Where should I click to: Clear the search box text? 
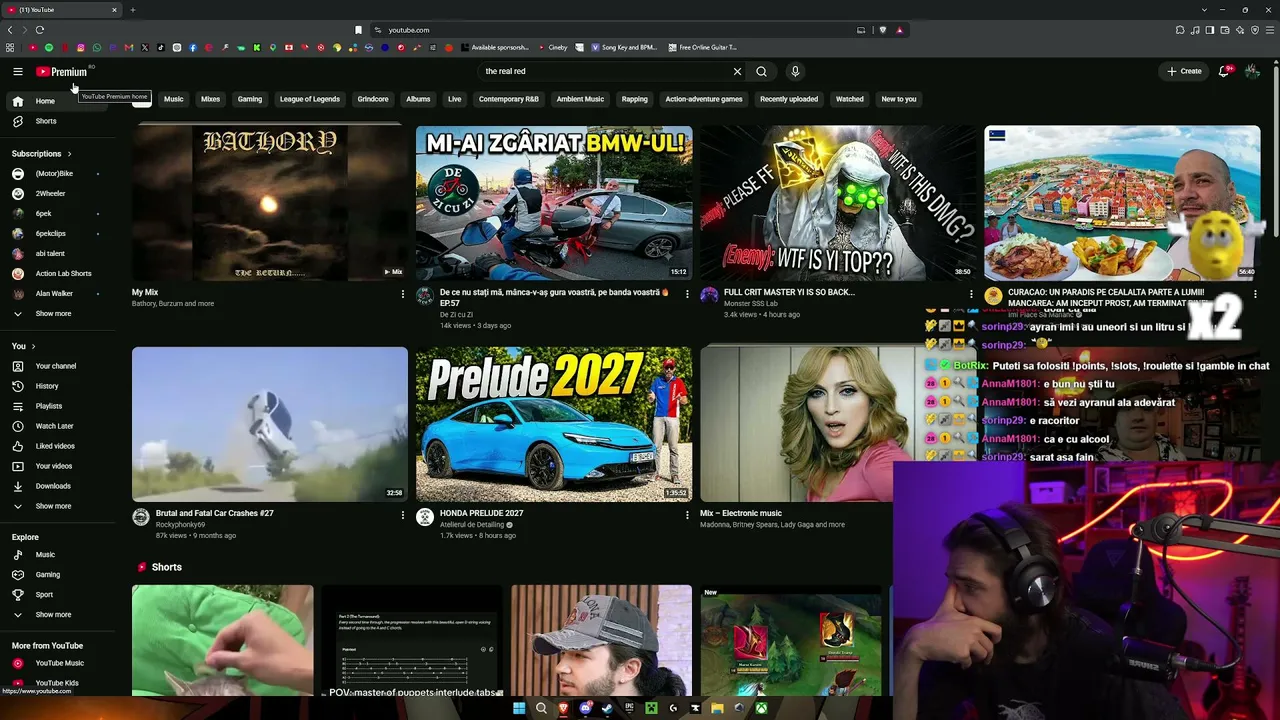737,71
